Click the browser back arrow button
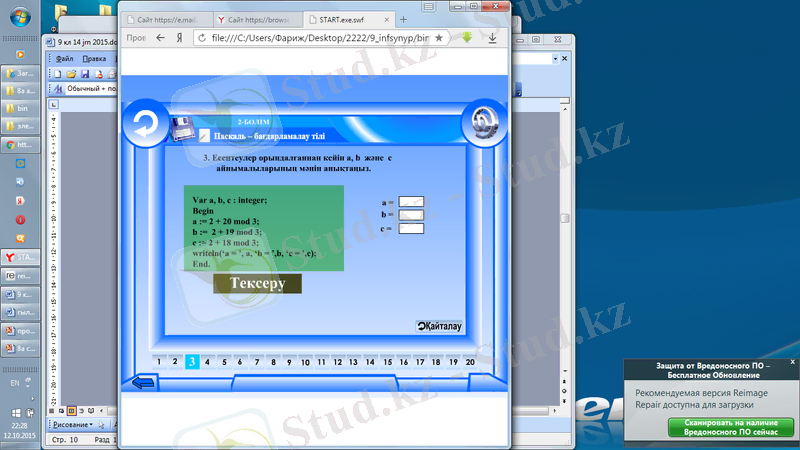Viewport: 800px width, 450px height. [160, 38]
